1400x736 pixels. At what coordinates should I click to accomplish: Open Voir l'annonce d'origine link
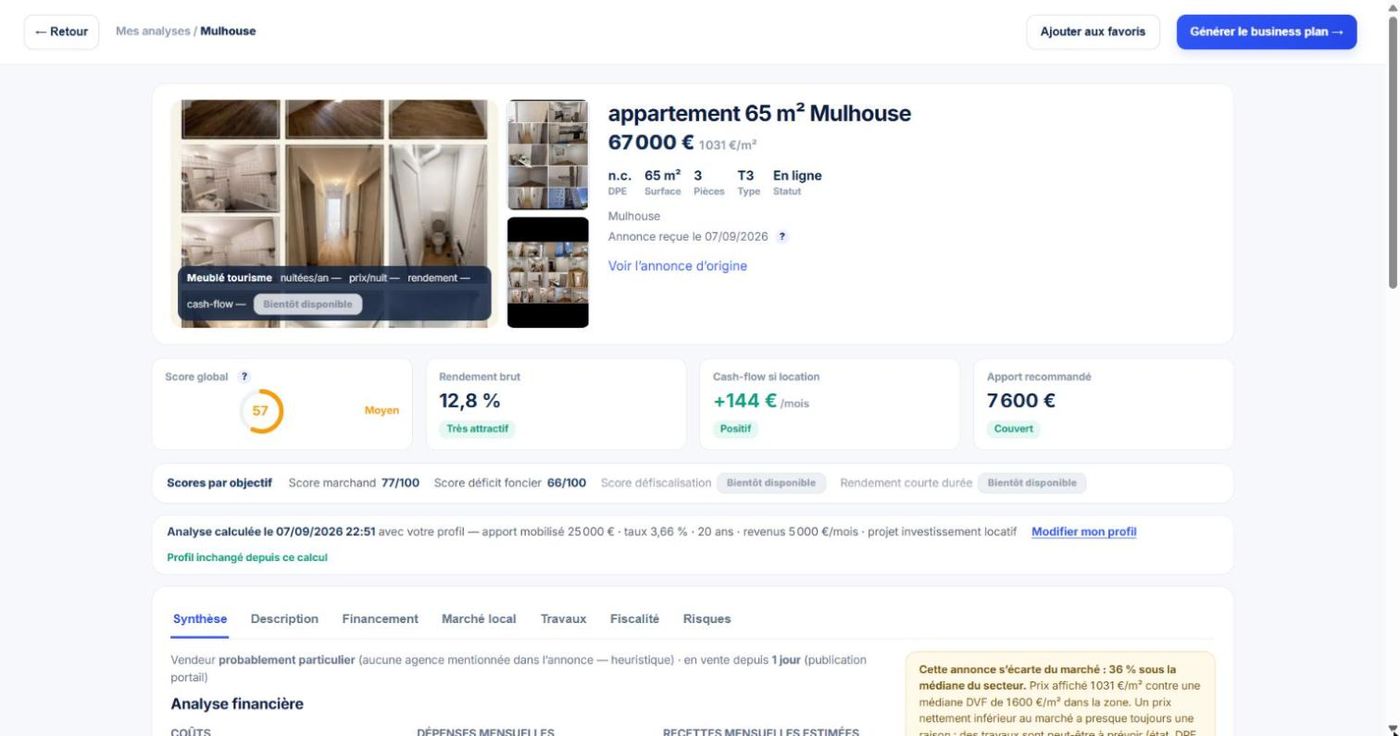pyautogui.click(x=677, y=266)
